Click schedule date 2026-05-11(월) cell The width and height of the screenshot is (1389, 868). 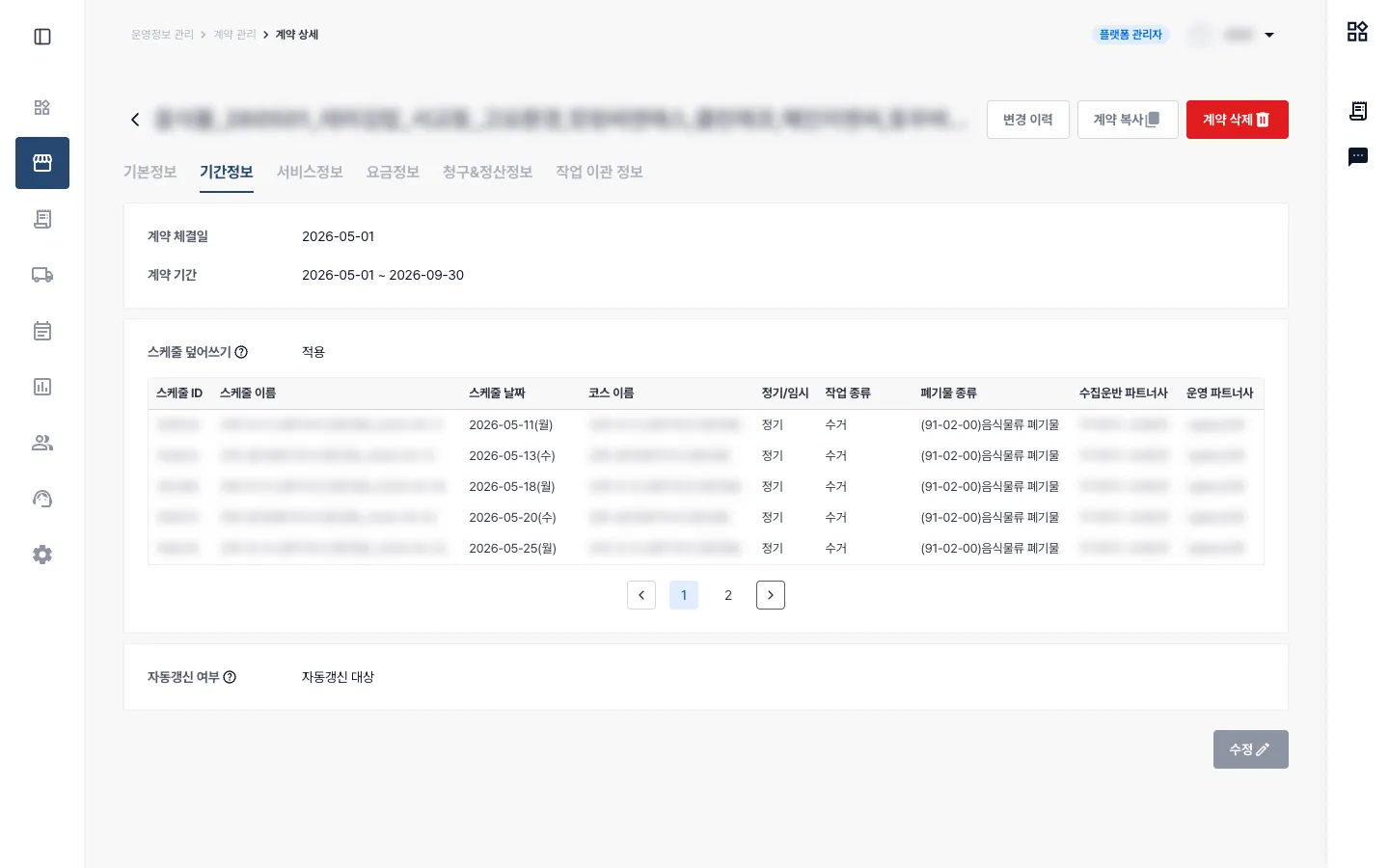tap(510, 425)
